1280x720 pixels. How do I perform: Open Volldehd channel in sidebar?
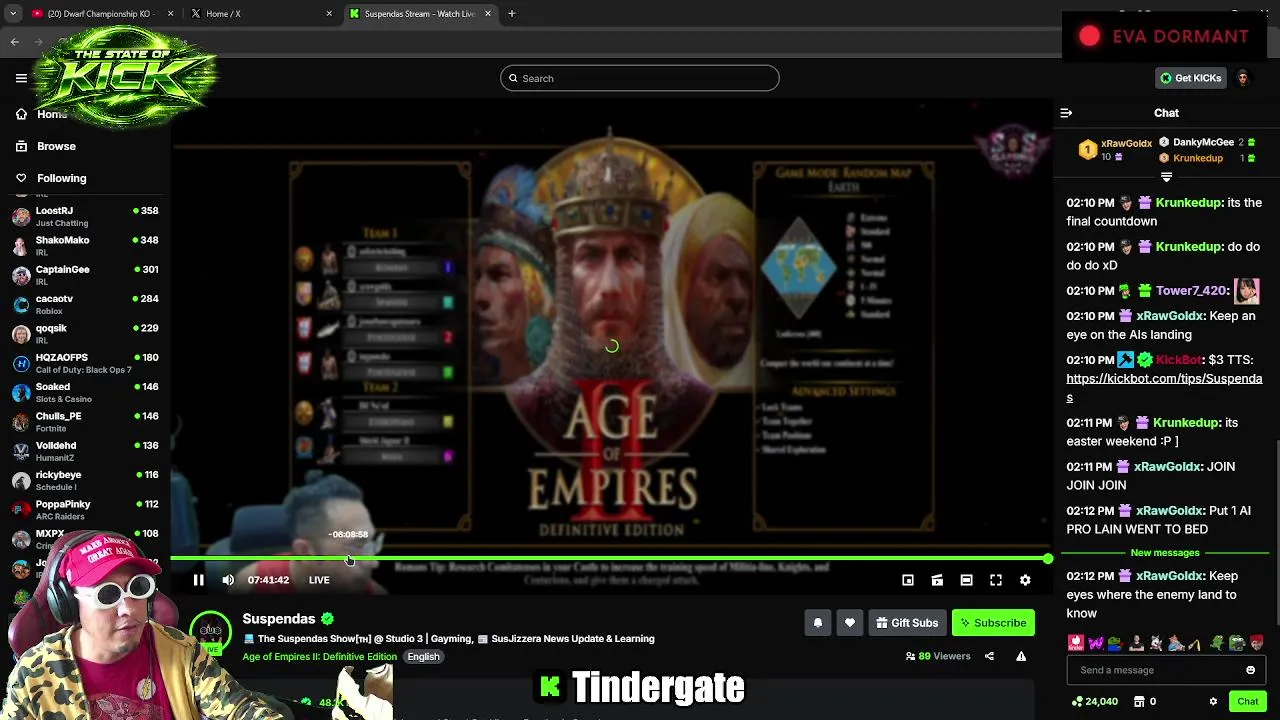pos(85,451)
